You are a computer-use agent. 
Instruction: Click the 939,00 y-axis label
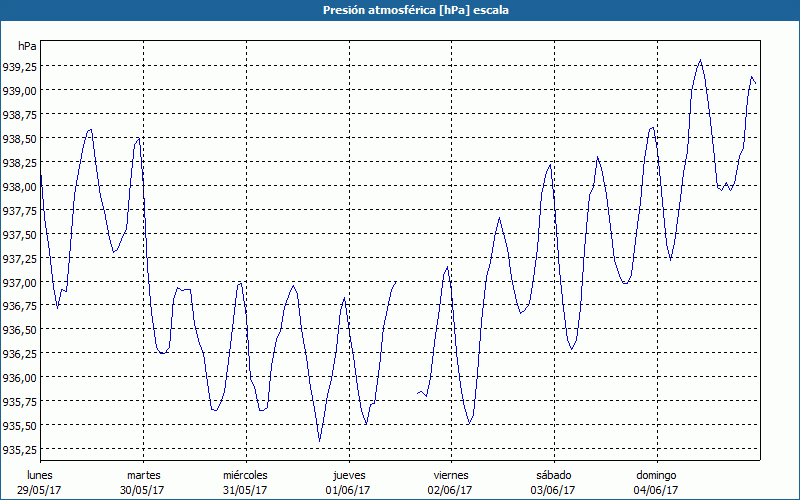[x=20, y=91]
